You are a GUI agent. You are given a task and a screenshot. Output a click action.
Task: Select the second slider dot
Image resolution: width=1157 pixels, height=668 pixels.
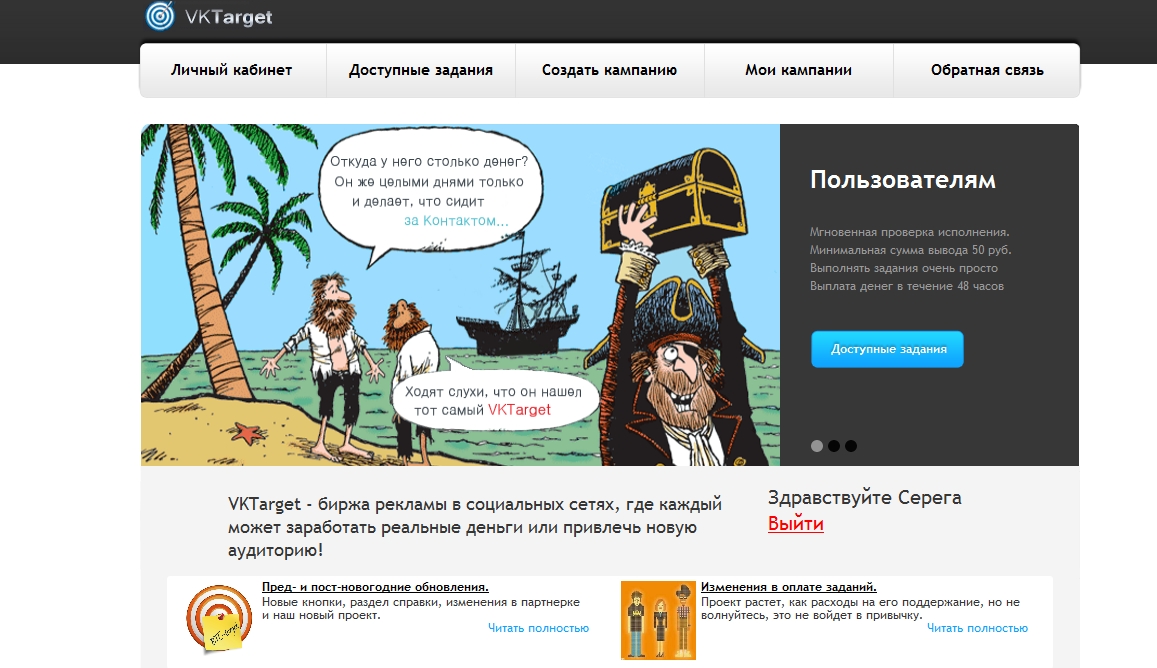click(834, 446)
